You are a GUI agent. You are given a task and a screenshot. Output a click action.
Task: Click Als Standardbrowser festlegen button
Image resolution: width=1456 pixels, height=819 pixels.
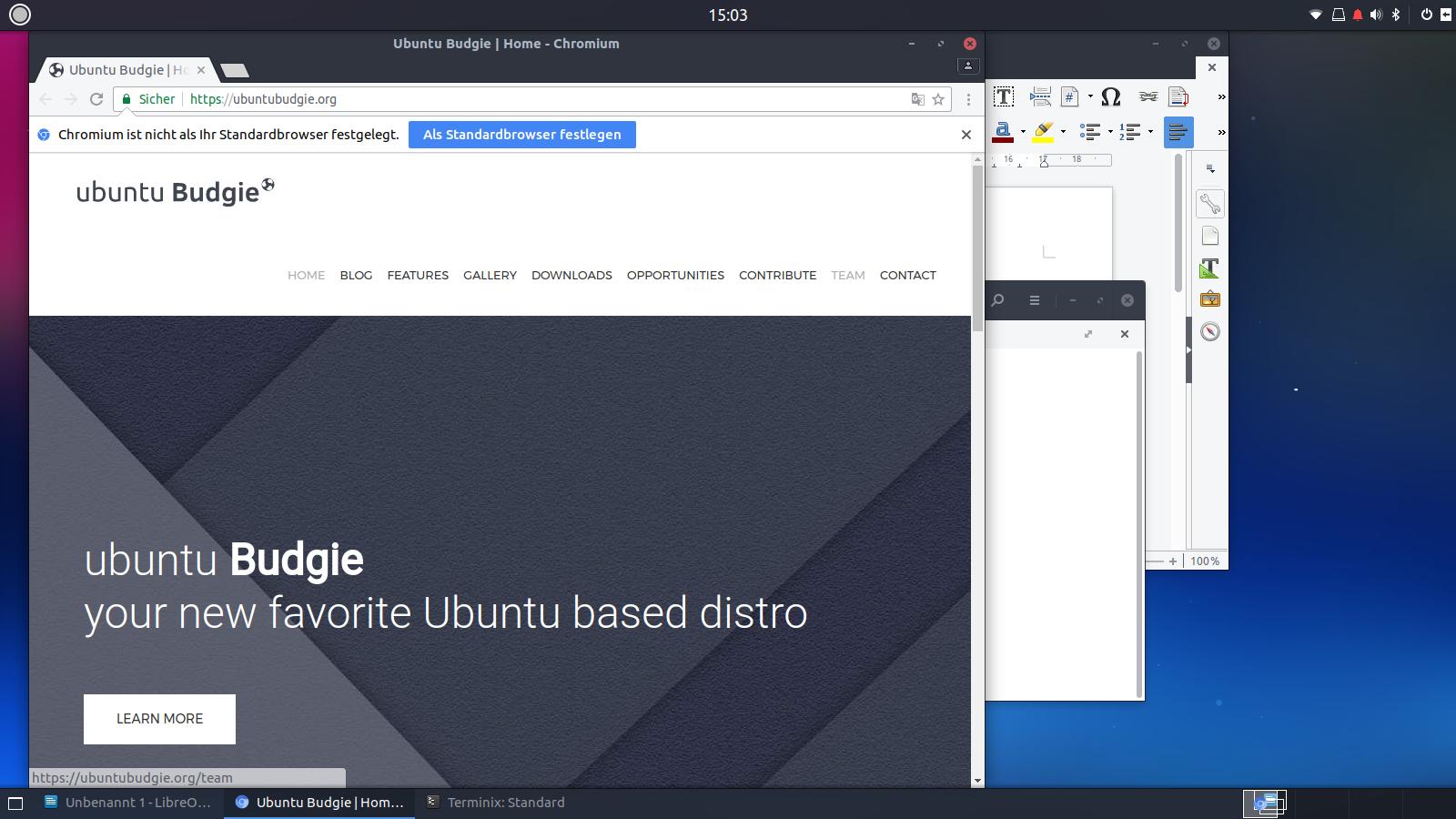pos(522,135)
